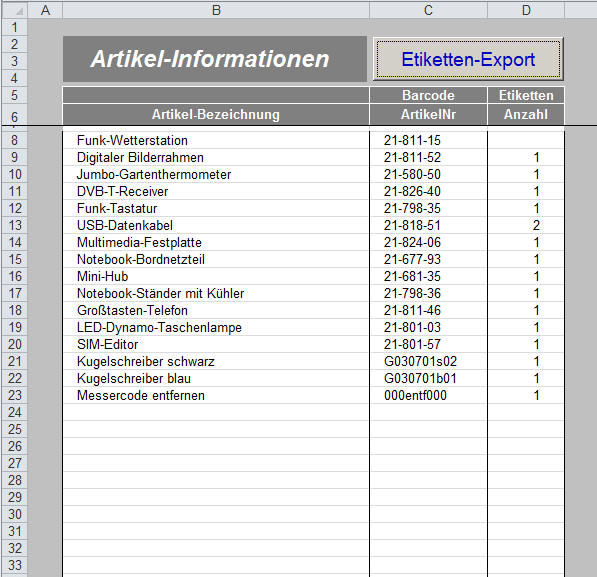Select row 1 header
Image resolution: width=597 pixels, height=577 pixels.
15,27
